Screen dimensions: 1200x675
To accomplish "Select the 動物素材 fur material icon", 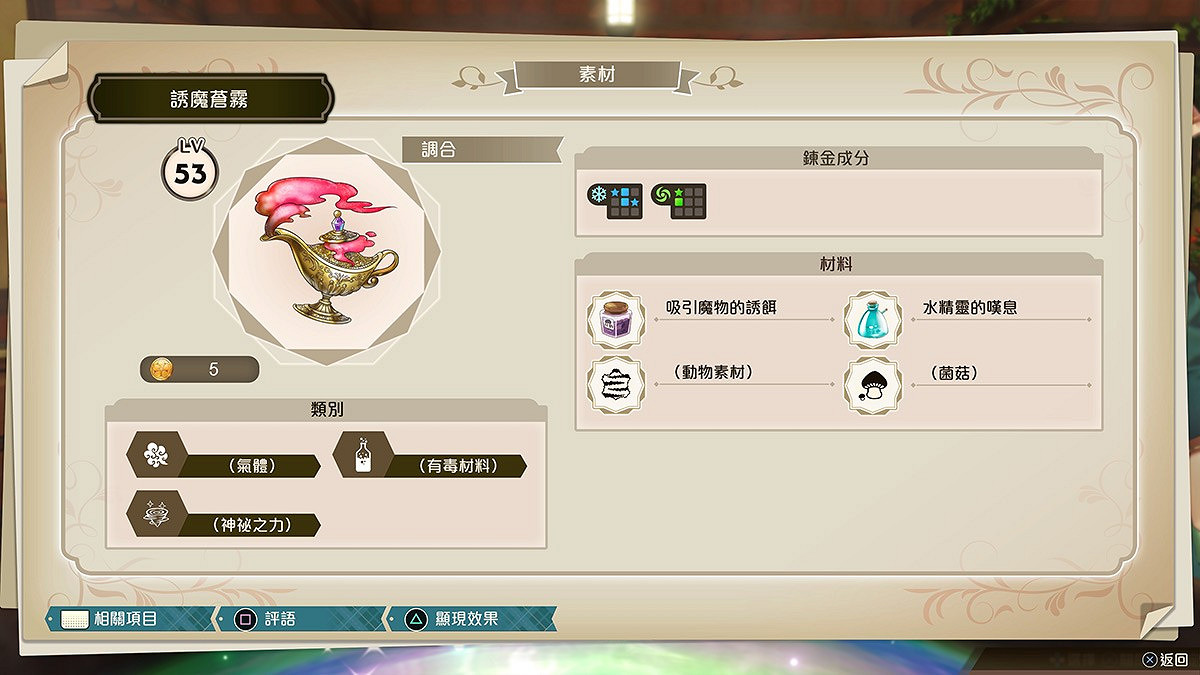I will click(x=615, y=384).
